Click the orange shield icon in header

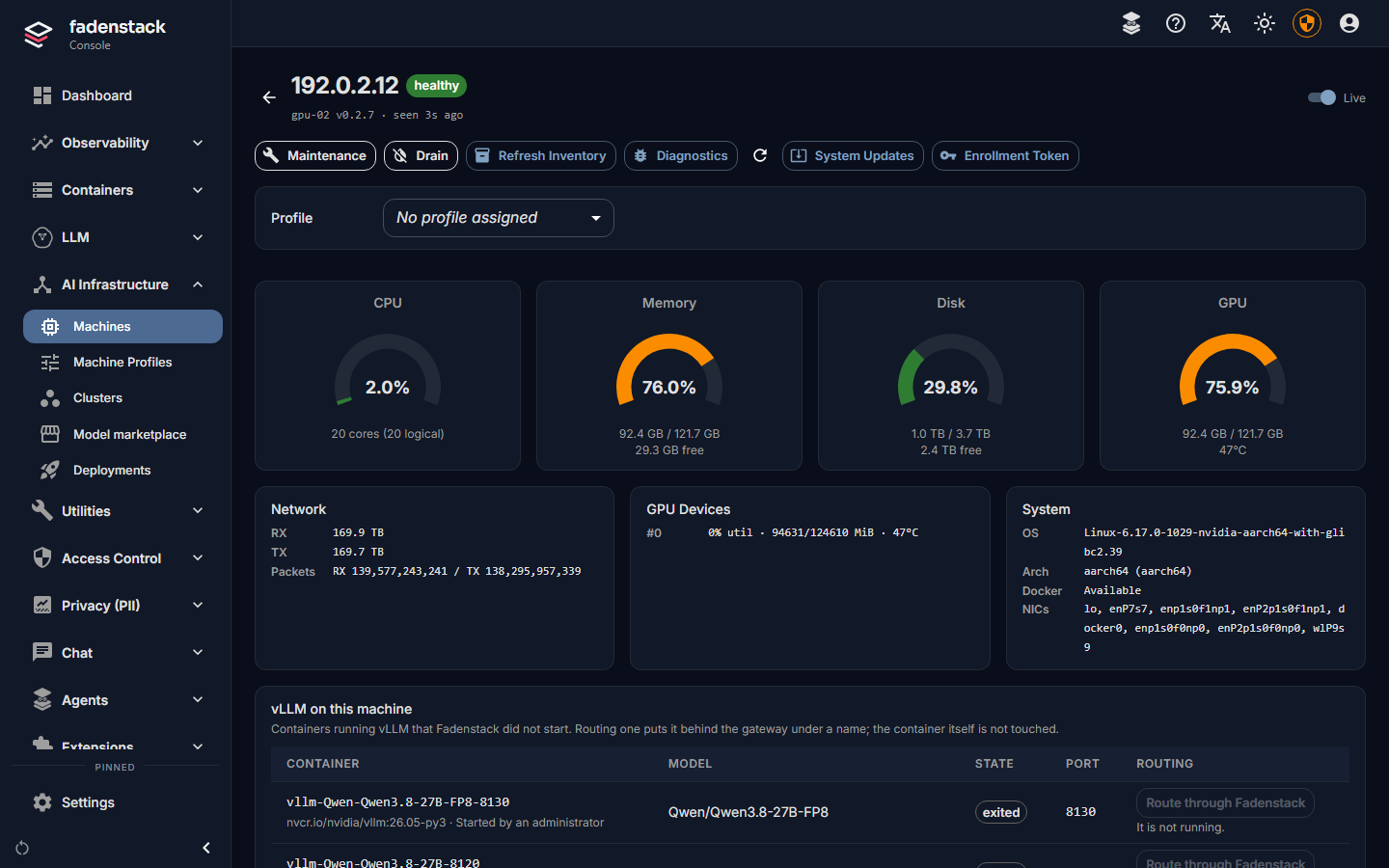pos(1307,23)
